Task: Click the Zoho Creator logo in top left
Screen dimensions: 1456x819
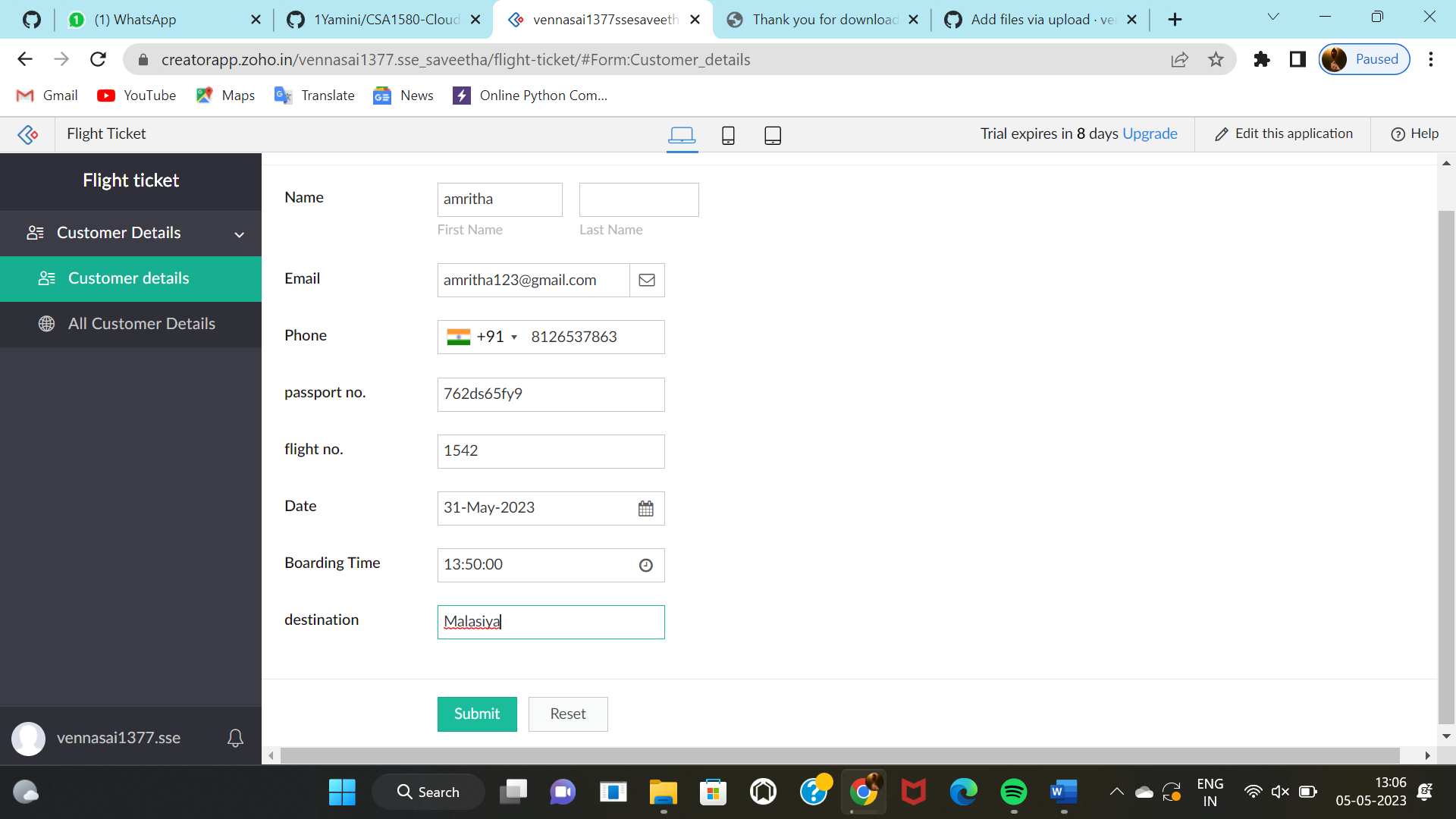Action: pyautogui.click(x=27, y=134)
